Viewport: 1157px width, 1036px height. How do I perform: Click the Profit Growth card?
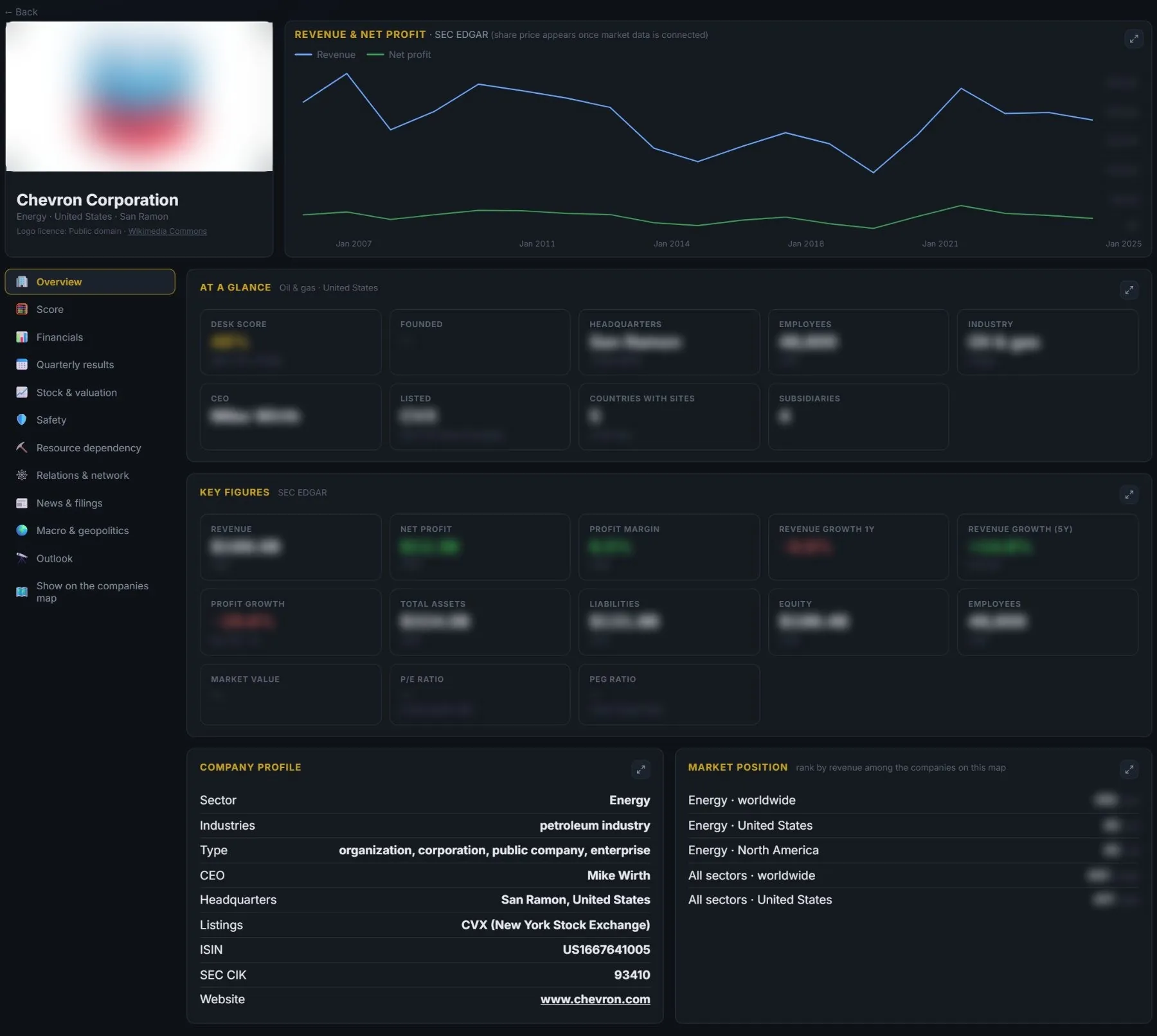291,622
